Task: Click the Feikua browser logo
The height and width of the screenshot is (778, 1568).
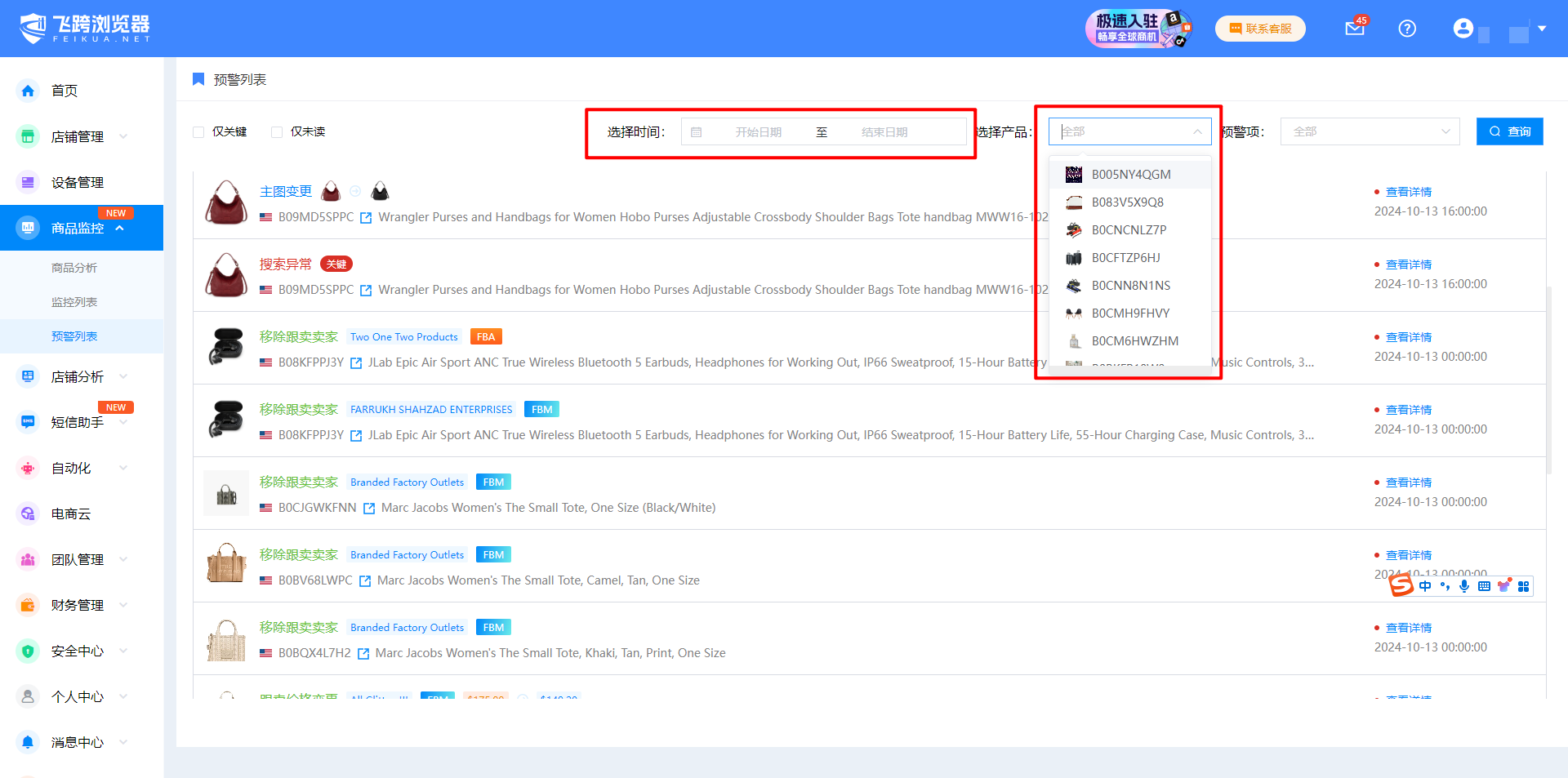Action: (x=85, y=29)
